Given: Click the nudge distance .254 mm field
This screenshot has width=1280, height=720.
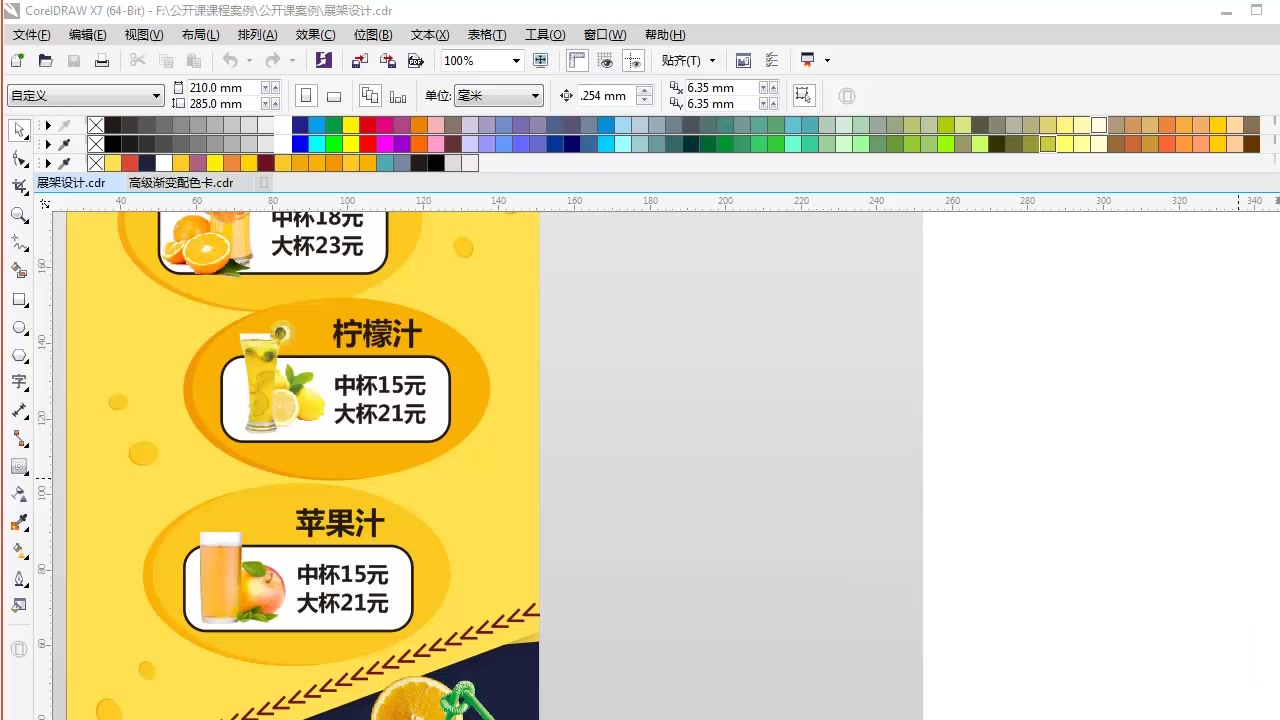Looking at the screenshot, I should click(x=606, y=96).
